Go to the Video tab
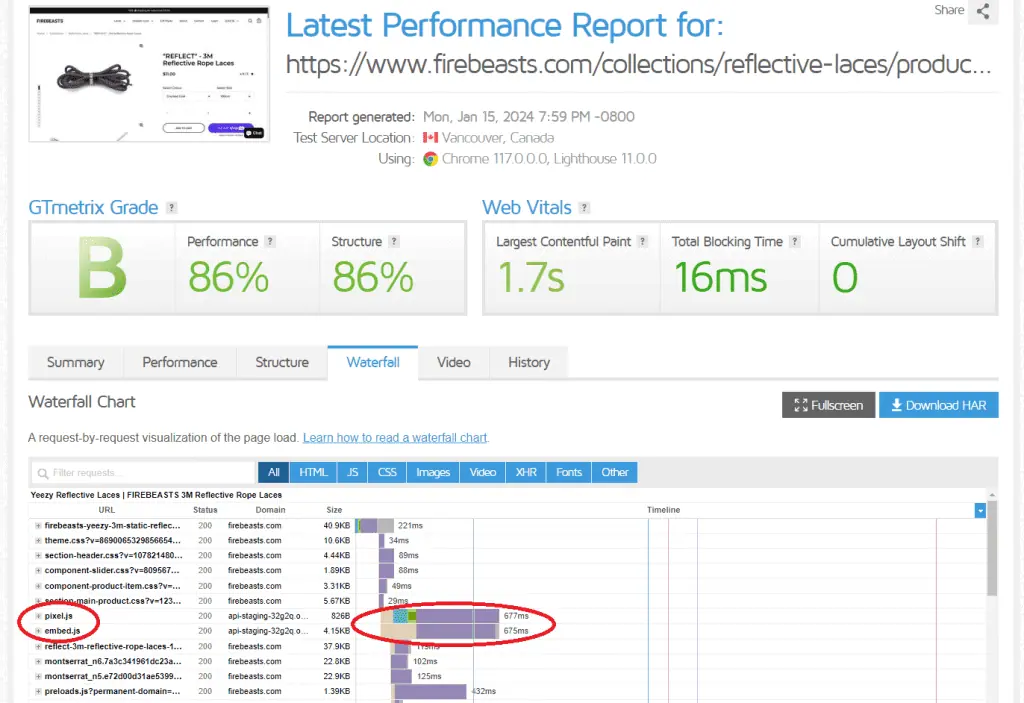Viewport: 1024px width, 703px height. (x=453, y=363)
